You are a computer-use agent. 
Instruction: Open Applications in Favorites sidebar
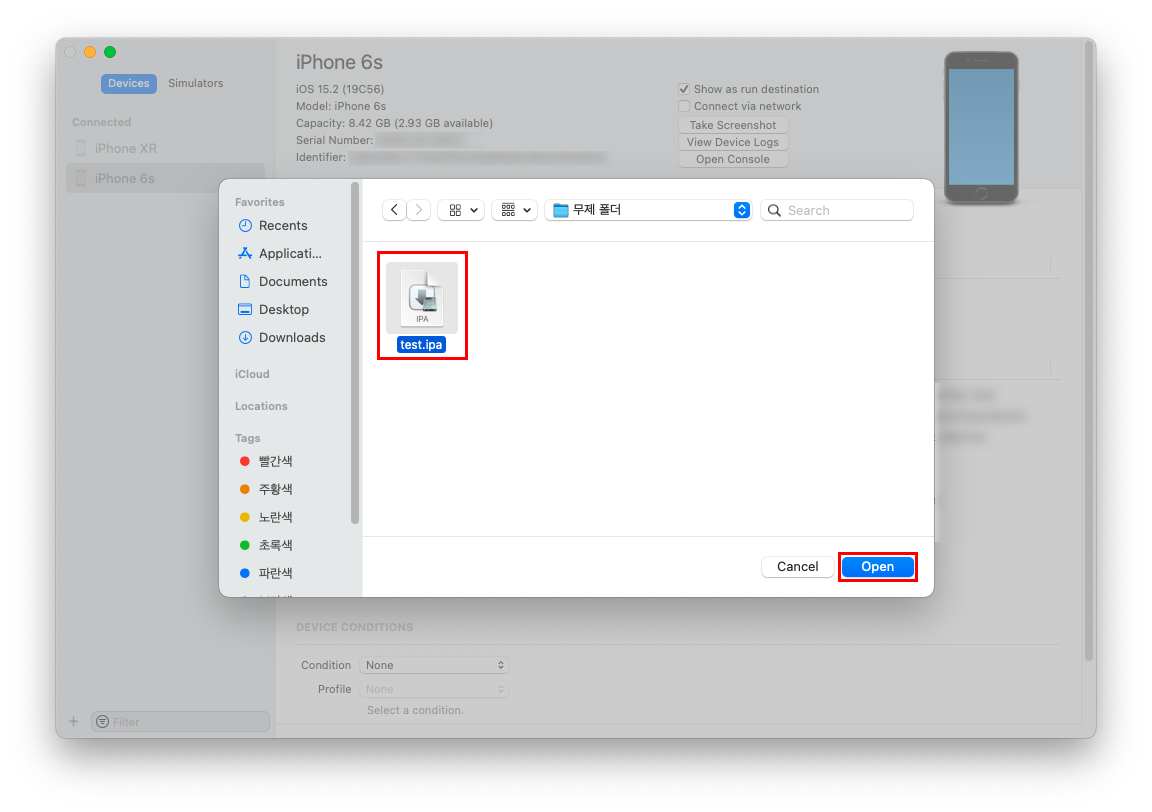tap(282, 254)
